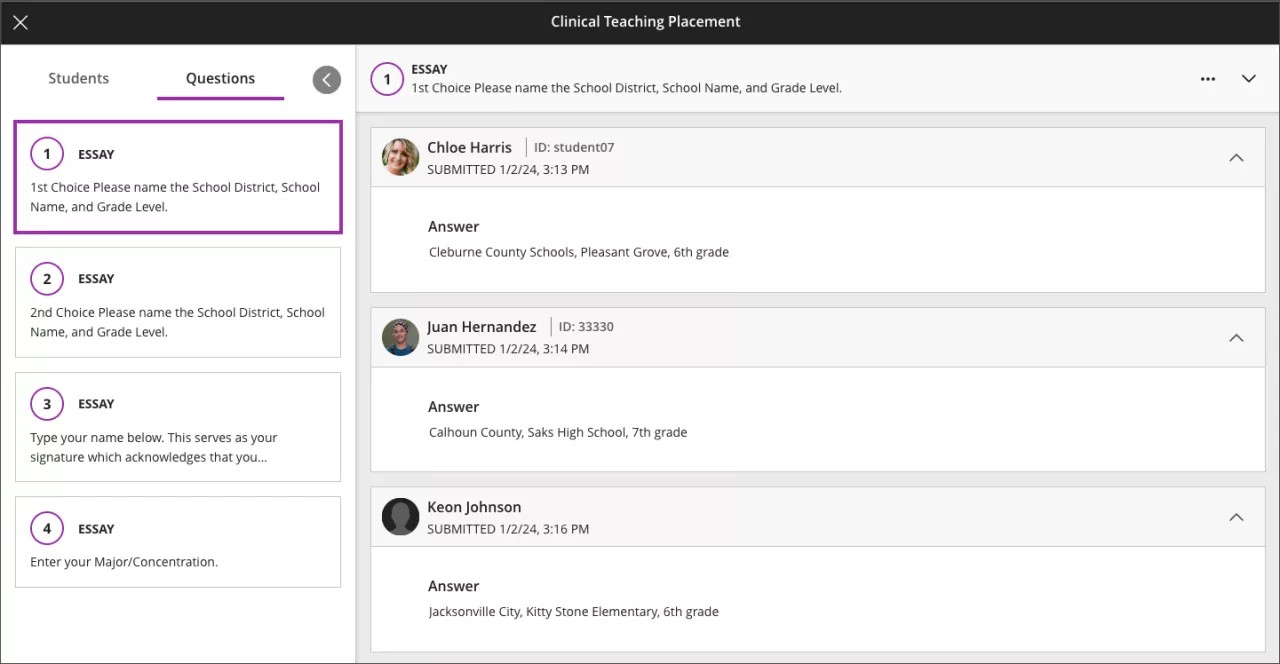Select the Questions tab
The width and height of the screenshot is (1280, 664).
220,78
